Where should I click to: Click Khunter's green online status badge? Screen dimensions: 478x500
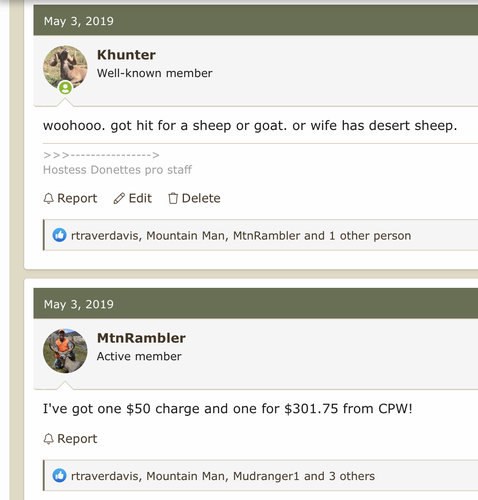point(65,88)
